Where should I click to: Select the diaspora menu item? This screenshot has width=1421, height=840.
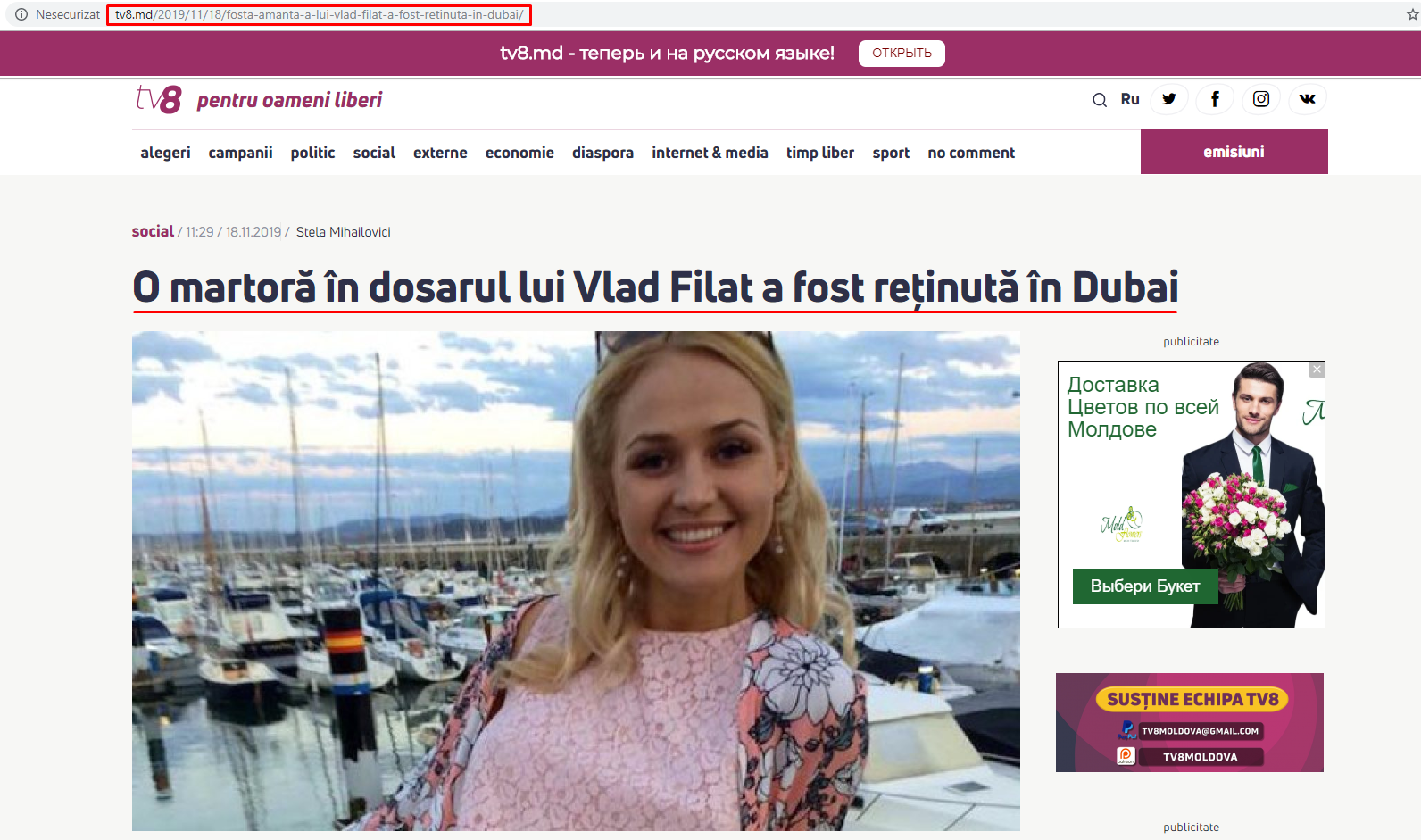pos(602,153)
